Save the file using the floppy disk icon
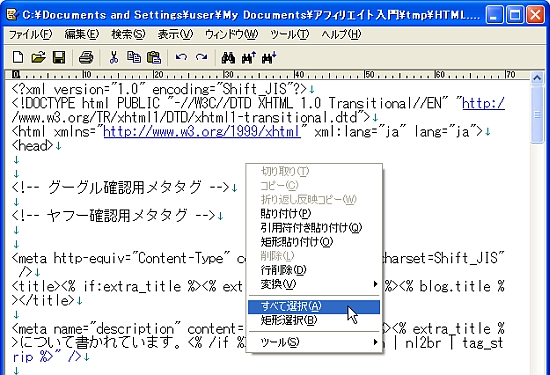This screenshot has width=550, height=375. 59,57
